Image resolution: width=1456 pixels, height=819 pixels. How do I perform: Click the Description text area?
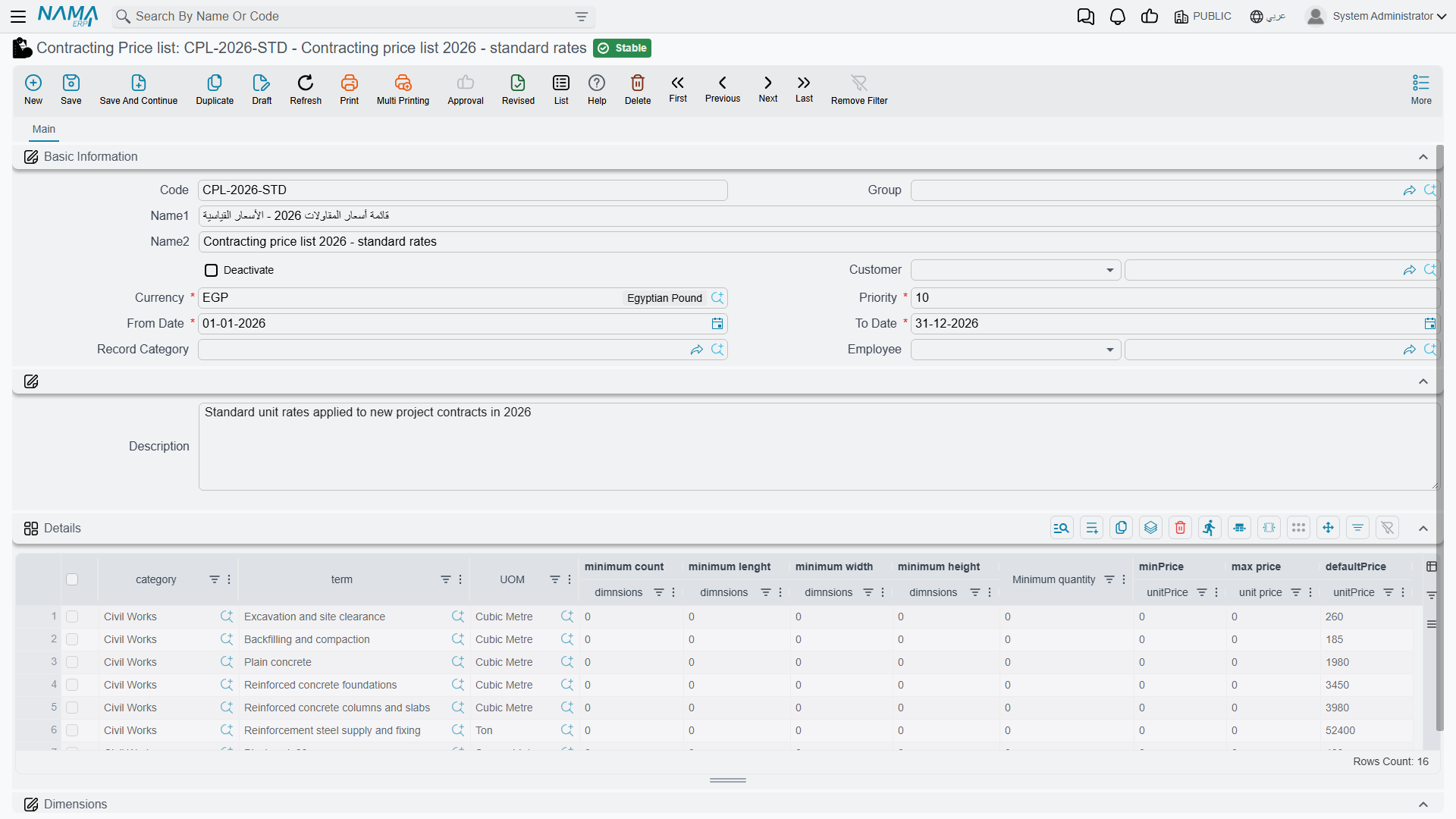(x=818, y=447)
